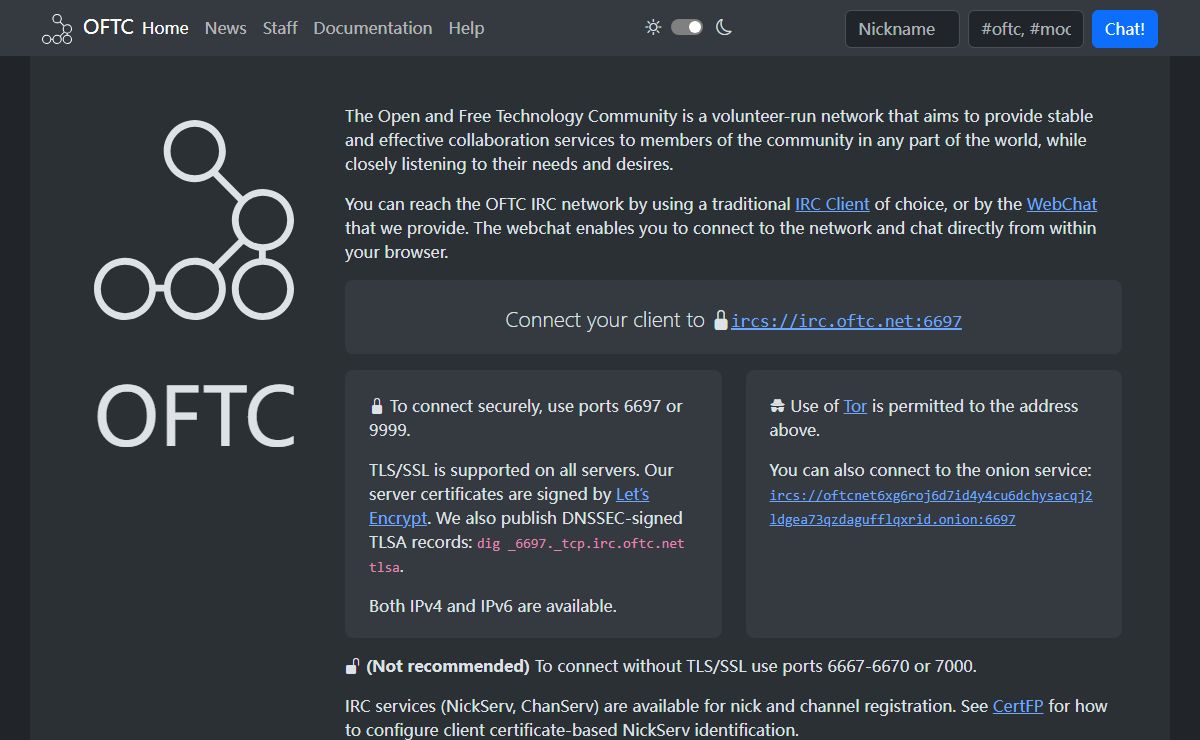Click the sun light-mode icon
1200x740 pixels.
tap(653, 27)
